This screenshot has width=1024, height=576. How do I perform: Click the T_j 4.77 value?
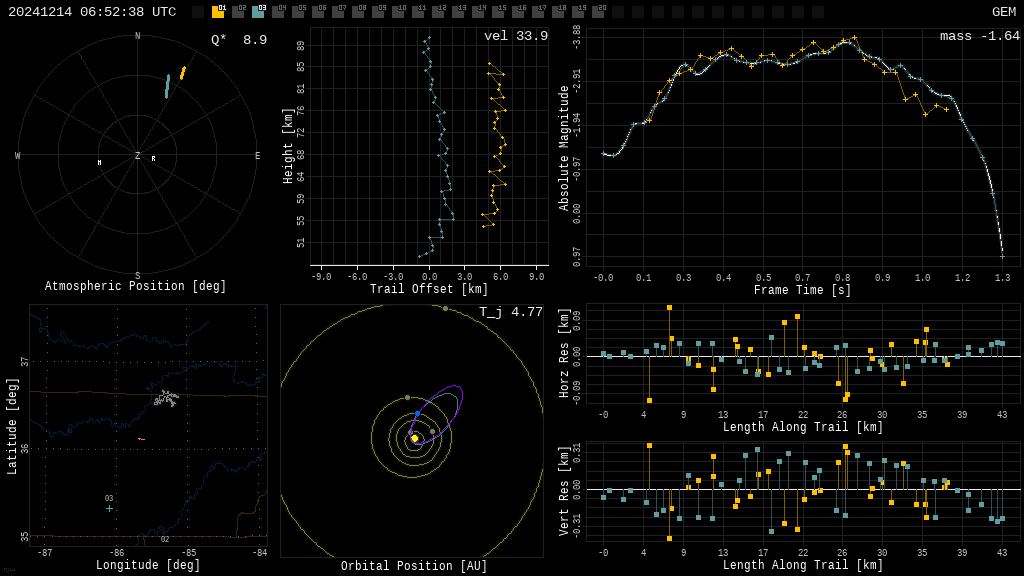coord(511,313)
